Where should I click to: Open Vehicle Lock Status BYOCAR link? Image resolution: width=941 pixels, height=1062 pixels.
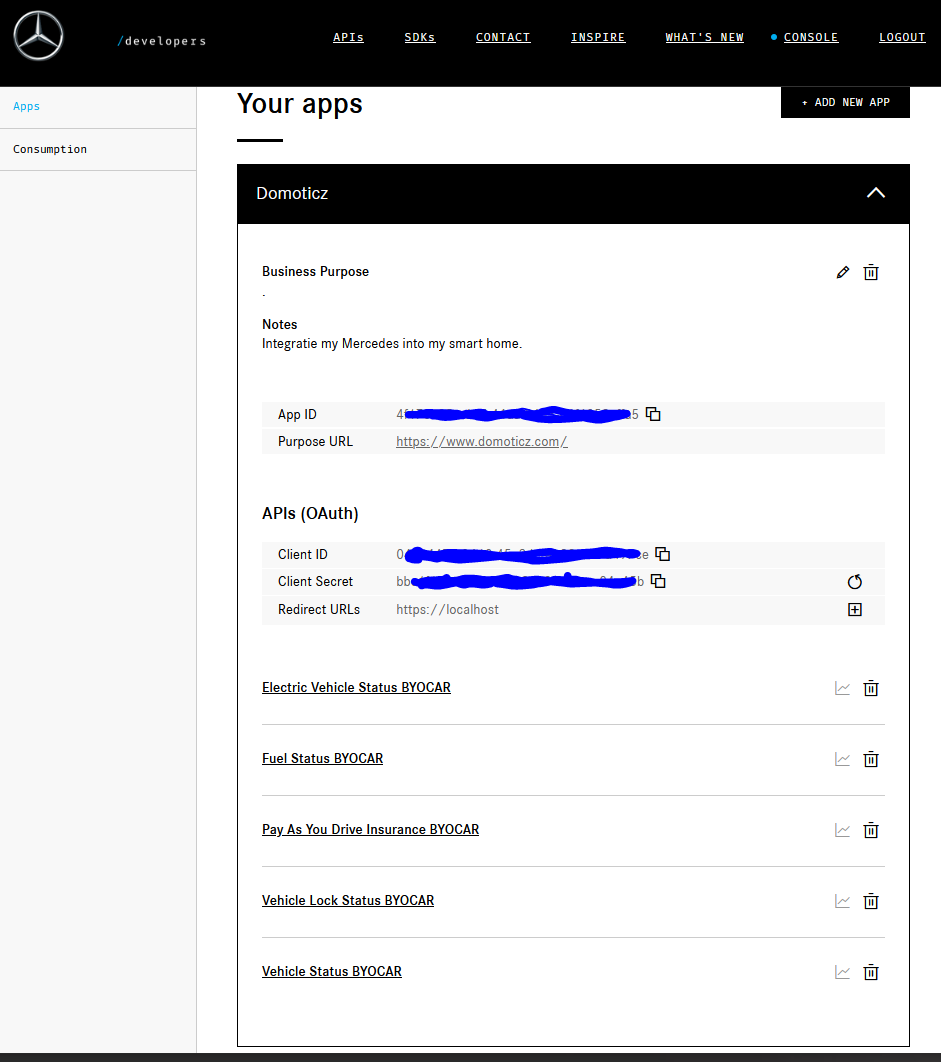[348, 901]
